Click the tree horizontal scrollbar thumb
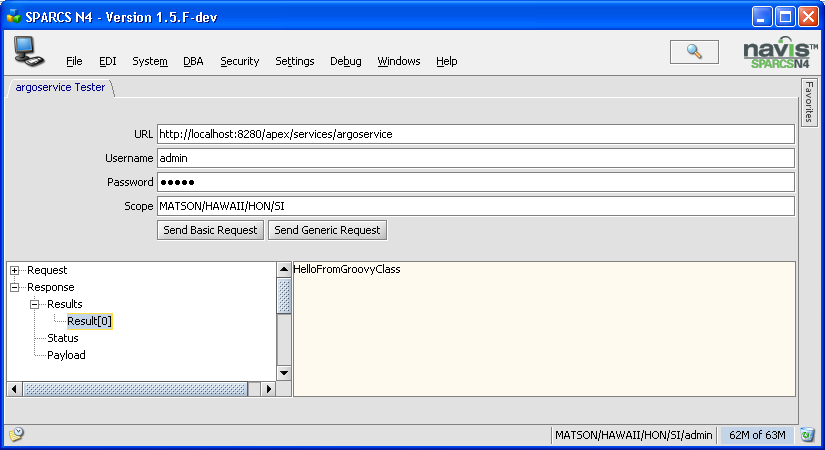This screenshot has width=825, height=450. tap(136, 389)
